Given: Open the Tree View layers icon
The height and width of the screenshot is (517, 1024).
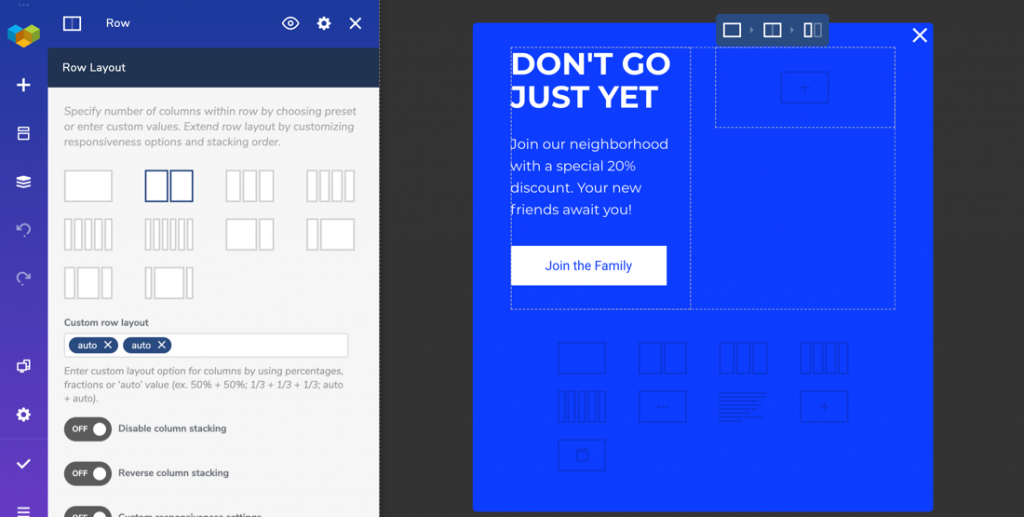Looking at the screenshot, I should click(24, 181).
